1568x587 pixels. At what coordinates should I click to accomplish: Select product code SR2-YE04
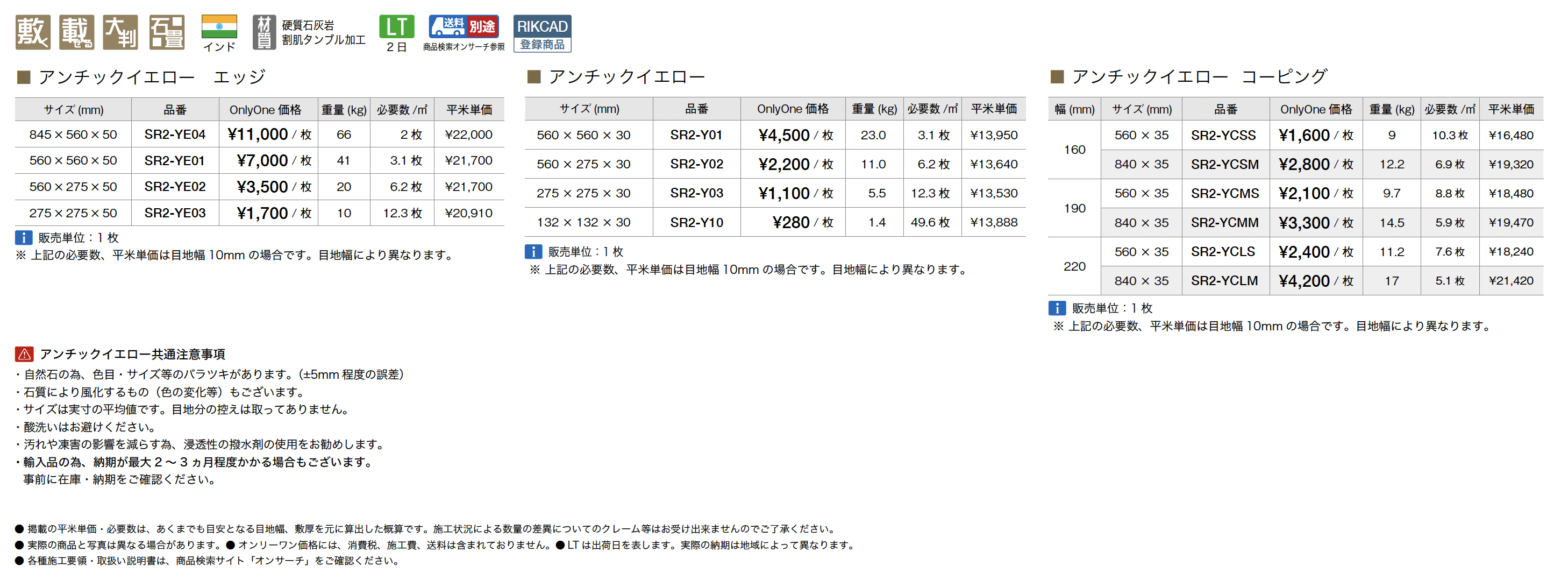[x=175, y=135]
